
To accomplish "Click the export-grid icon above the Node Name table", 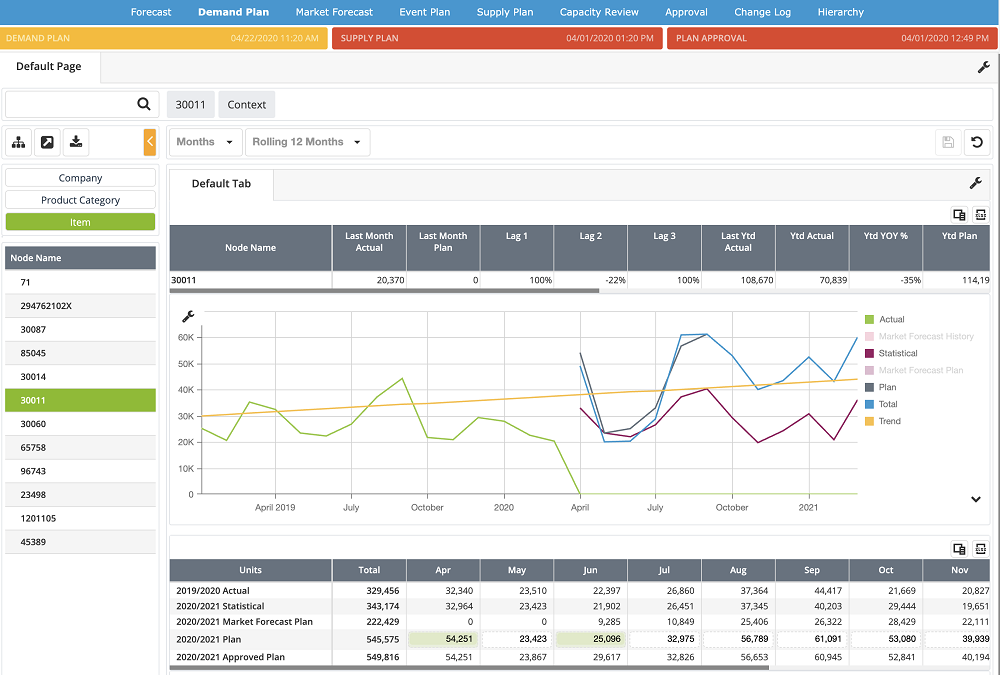I will pos(980,214).
